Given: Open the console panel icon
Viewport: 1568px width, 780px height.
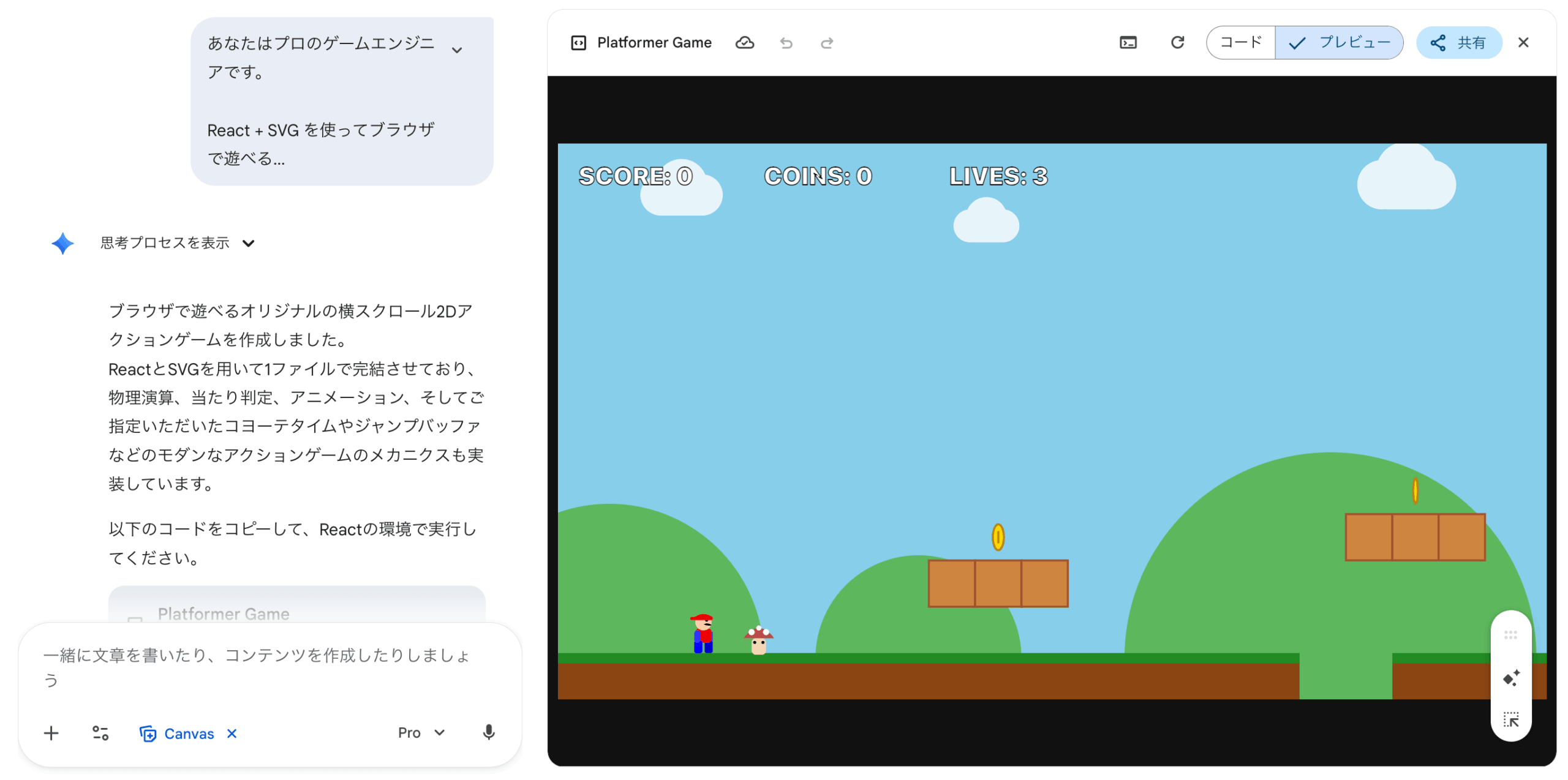Looking at the screenshot, I should tap(1128, 43).
